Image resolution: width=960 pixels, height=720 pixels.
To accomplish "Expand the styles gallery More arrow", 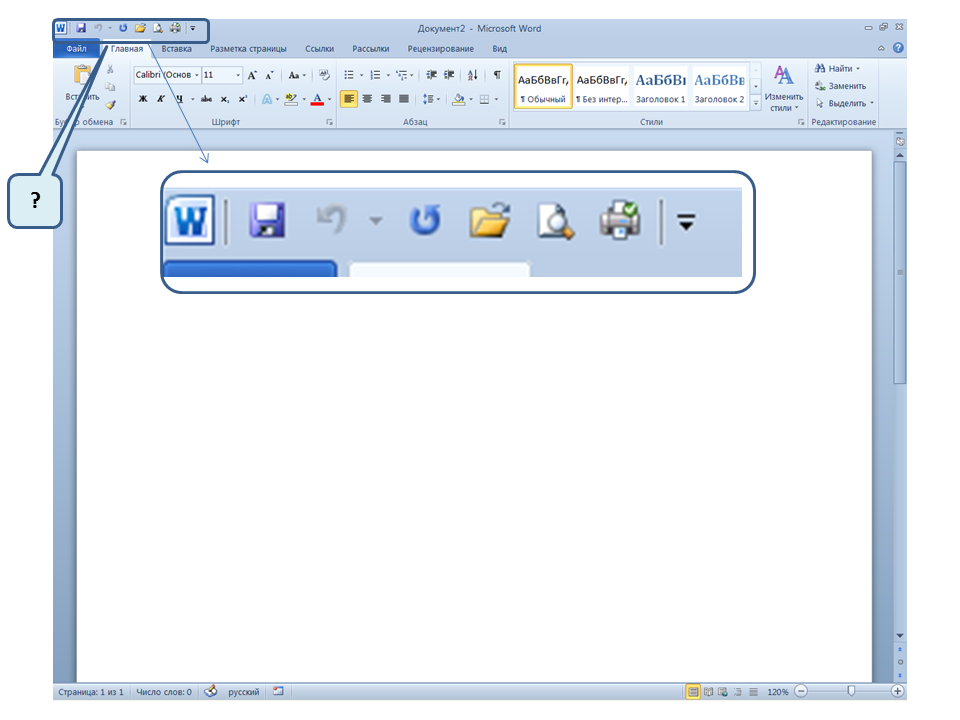I will point(756,103).
